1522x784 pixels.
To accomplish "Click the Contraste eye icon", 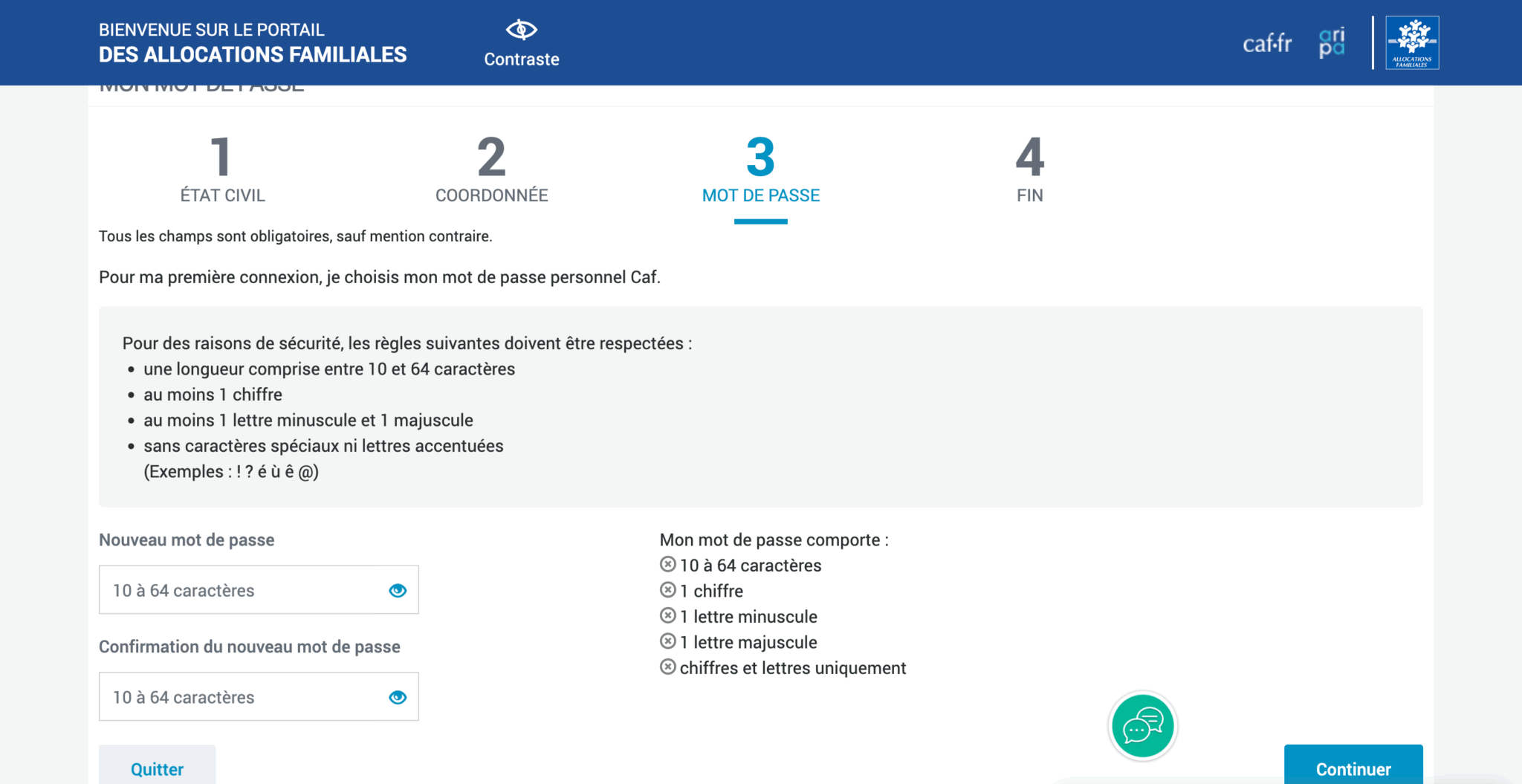I will pos(521,30).
